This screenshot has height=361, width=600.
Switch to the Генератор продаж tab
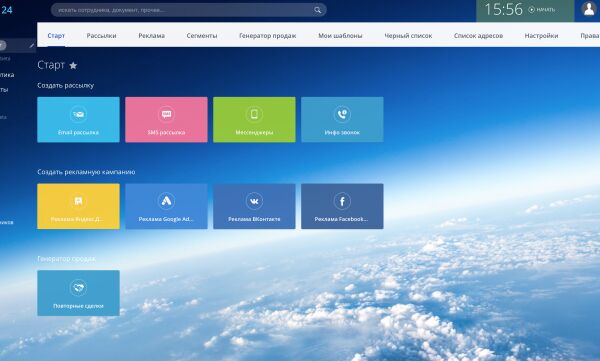[x=267, y=35]
